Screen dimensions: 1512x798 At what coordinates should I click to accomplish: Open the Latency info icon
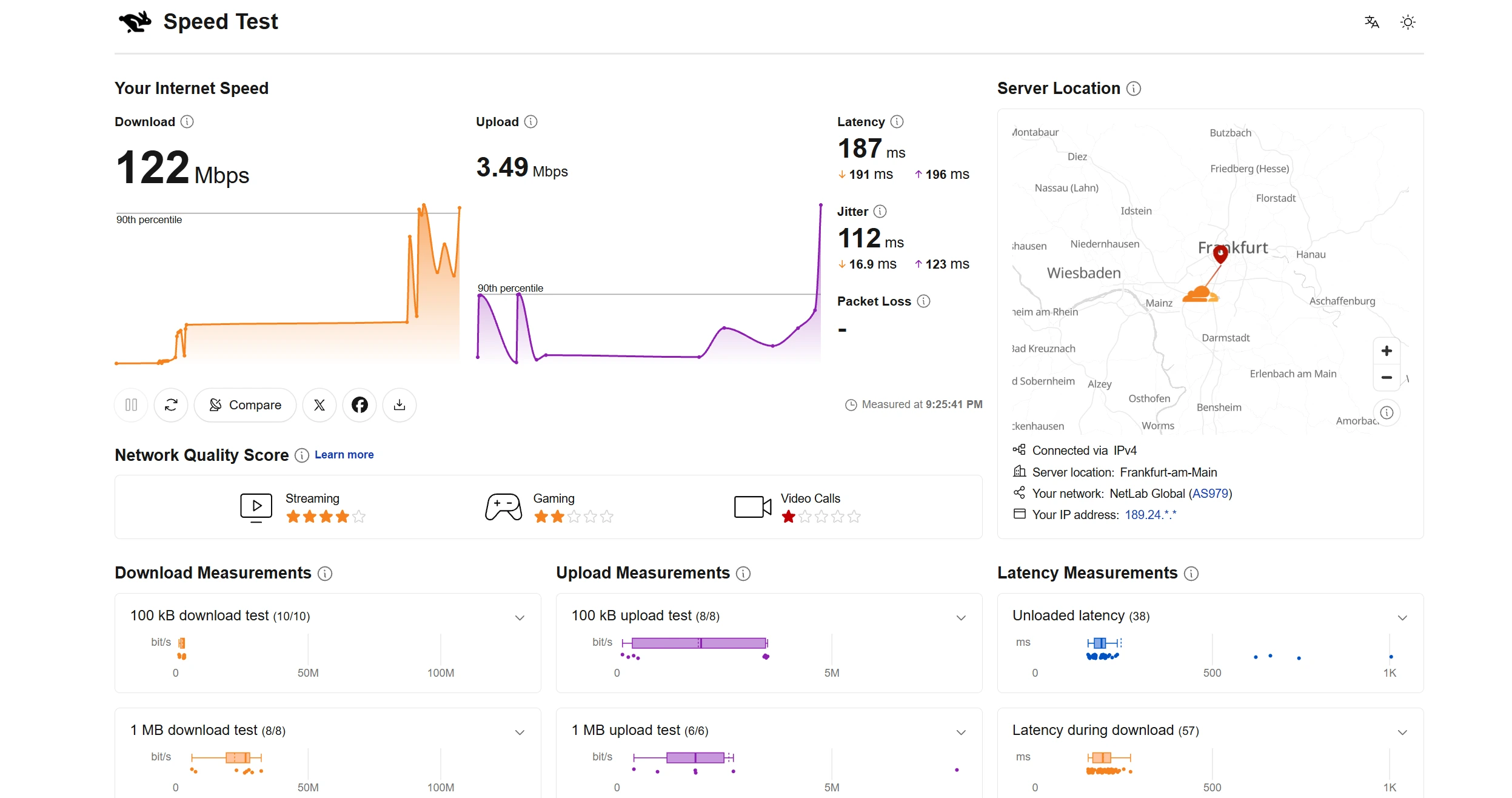pyautogui.click(x=897, y=122)
